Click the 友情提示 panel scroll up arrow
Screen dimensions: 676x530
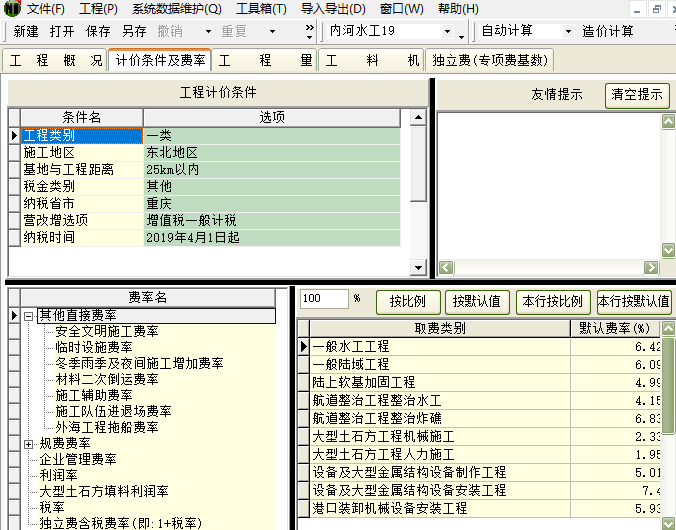click(x=668, y=121)
